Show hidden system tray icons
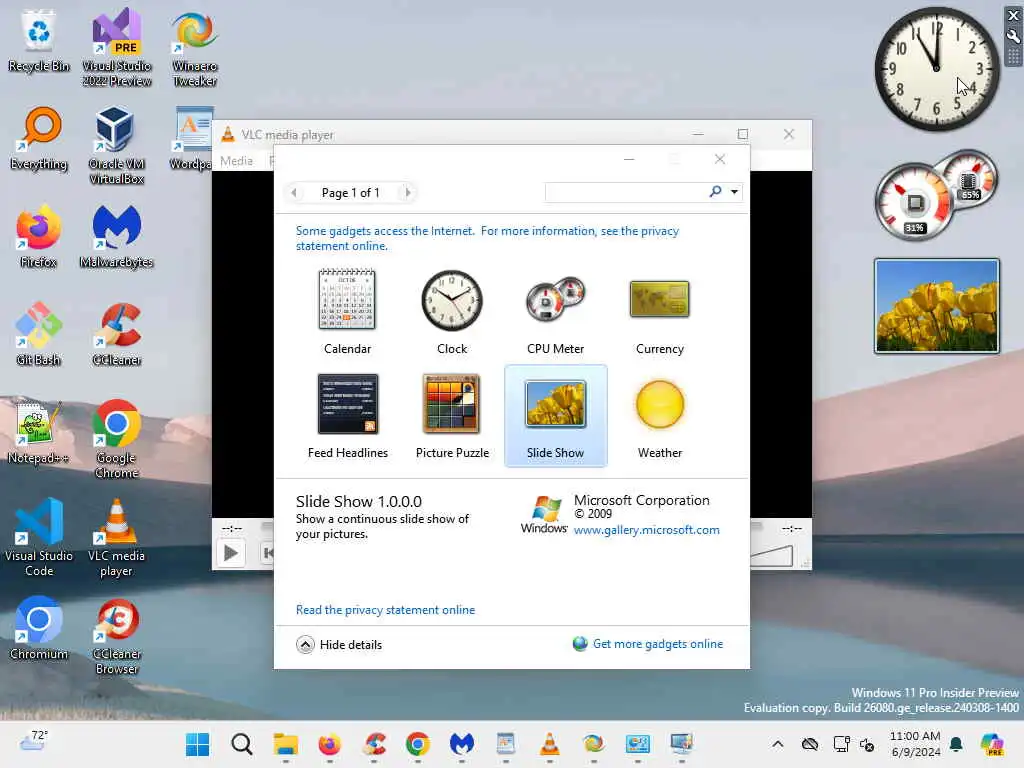The width and height of the screenshot is (1024, 768). [778, 744]
